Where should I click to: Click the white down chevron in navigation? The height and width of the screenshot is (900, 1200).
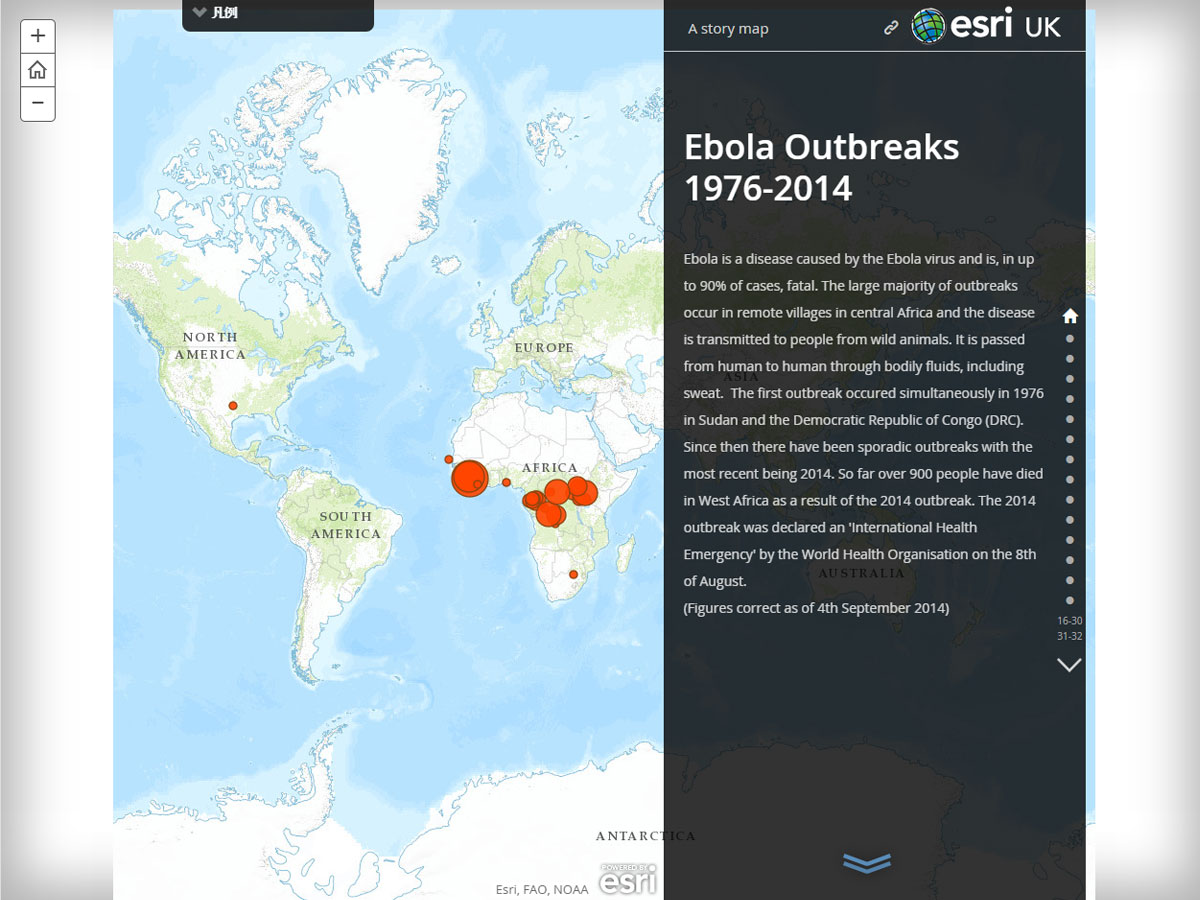(x=1069, y=665)
